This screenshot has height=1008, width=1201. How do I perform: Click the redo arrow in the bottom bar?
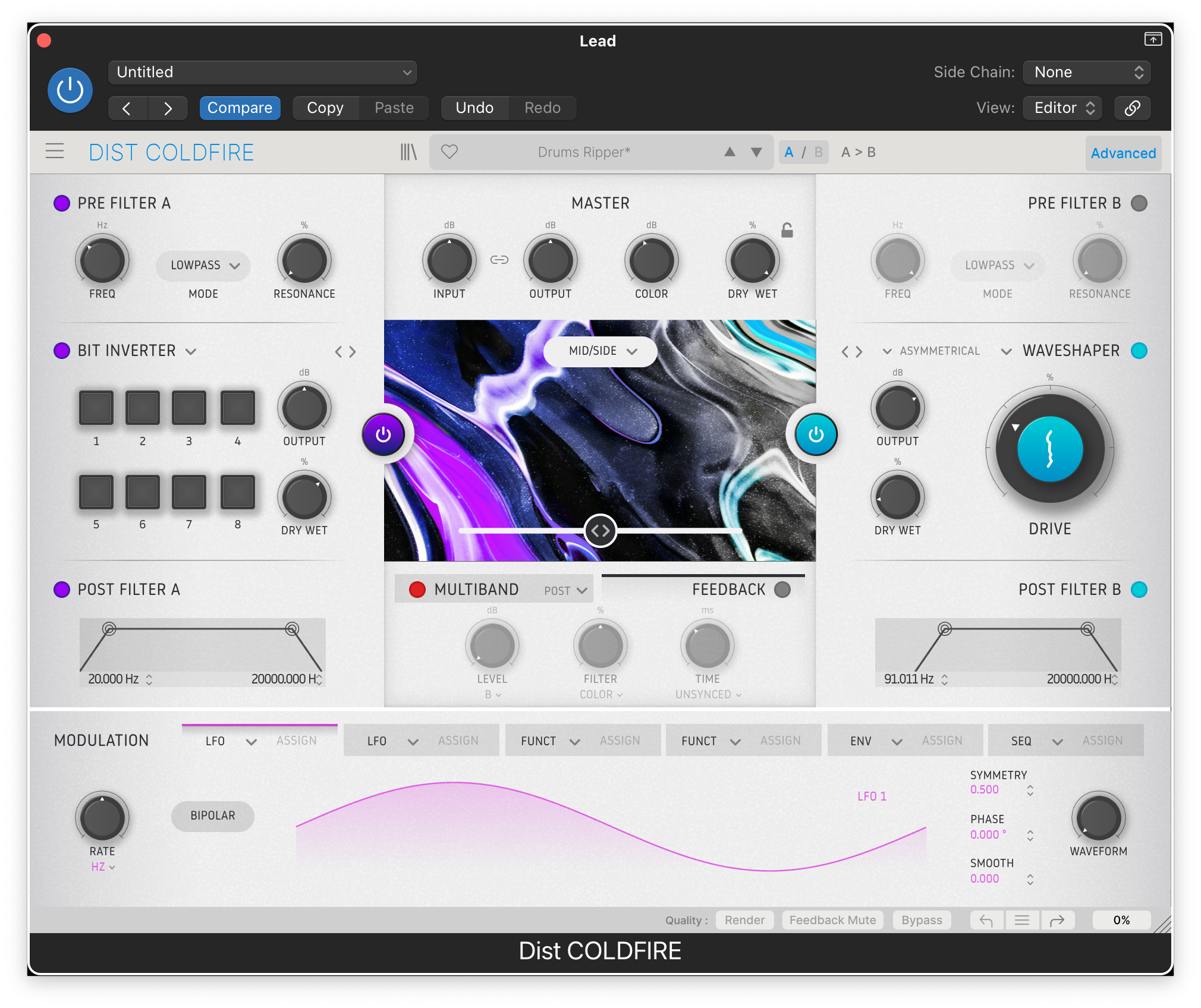(x=1057, y=920)
